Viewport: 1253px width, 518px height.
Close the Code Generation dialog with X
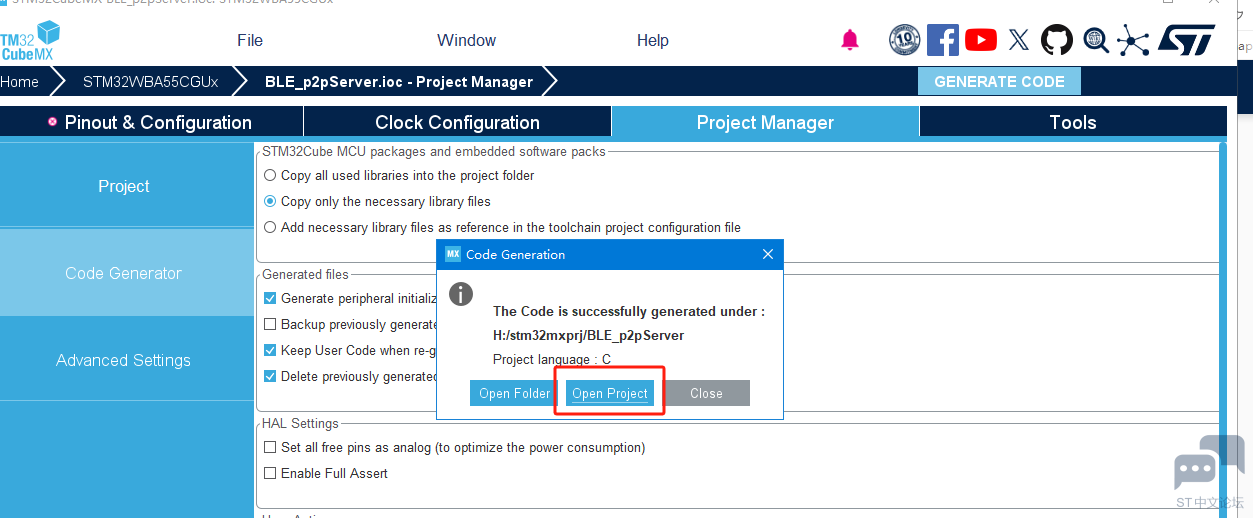point(768,254)
